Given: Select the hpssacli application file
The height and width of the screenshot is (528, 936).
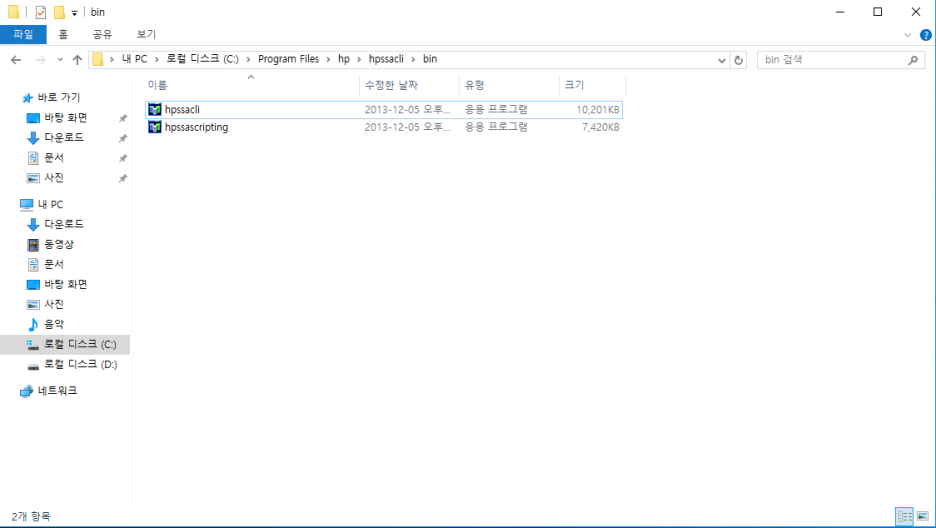Looking at the screenshot, I should (384, 110).
